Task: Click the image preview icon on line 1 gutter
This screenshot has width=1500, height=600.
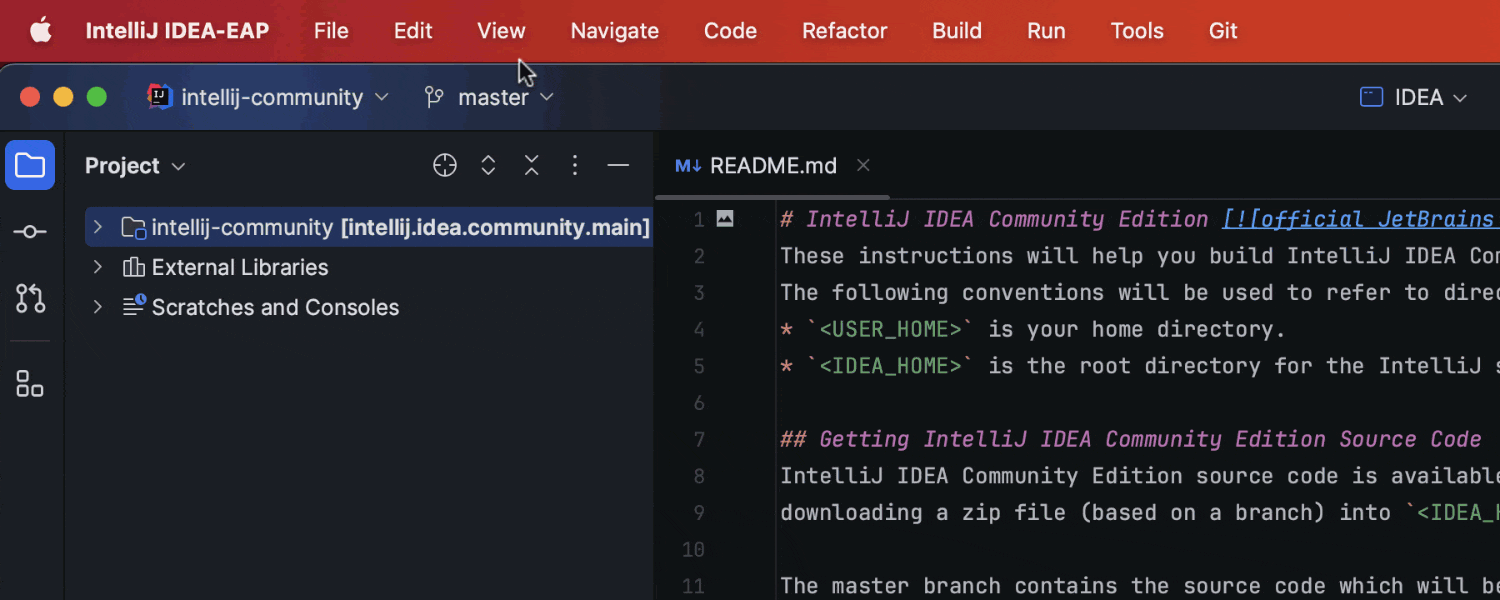Action: point(725,218)
